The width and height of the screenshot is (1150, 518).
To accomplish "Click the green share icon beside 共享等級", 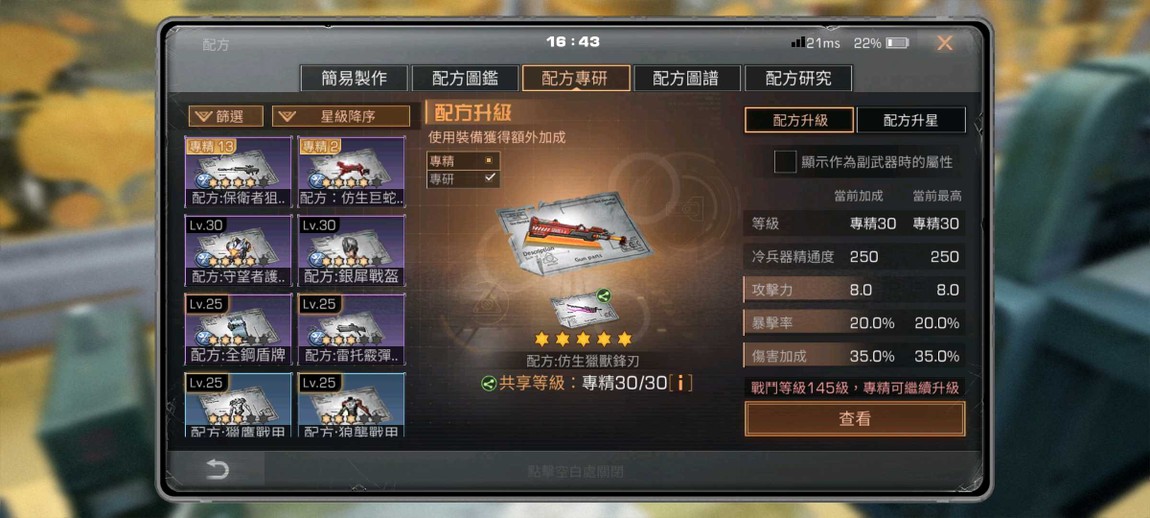I will pyautogui.click(x=488, y=383).
